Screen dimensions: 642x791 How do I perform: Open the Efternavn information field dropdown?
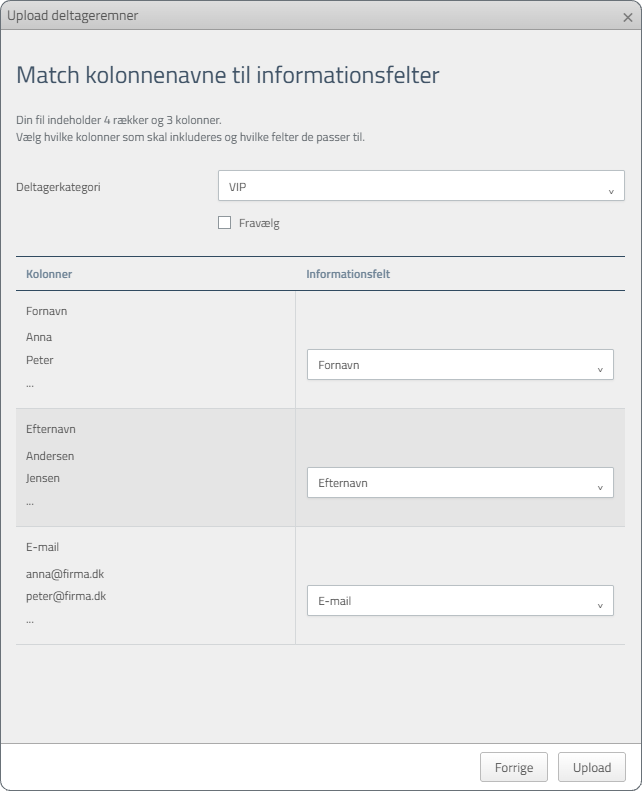click(460, 482)
